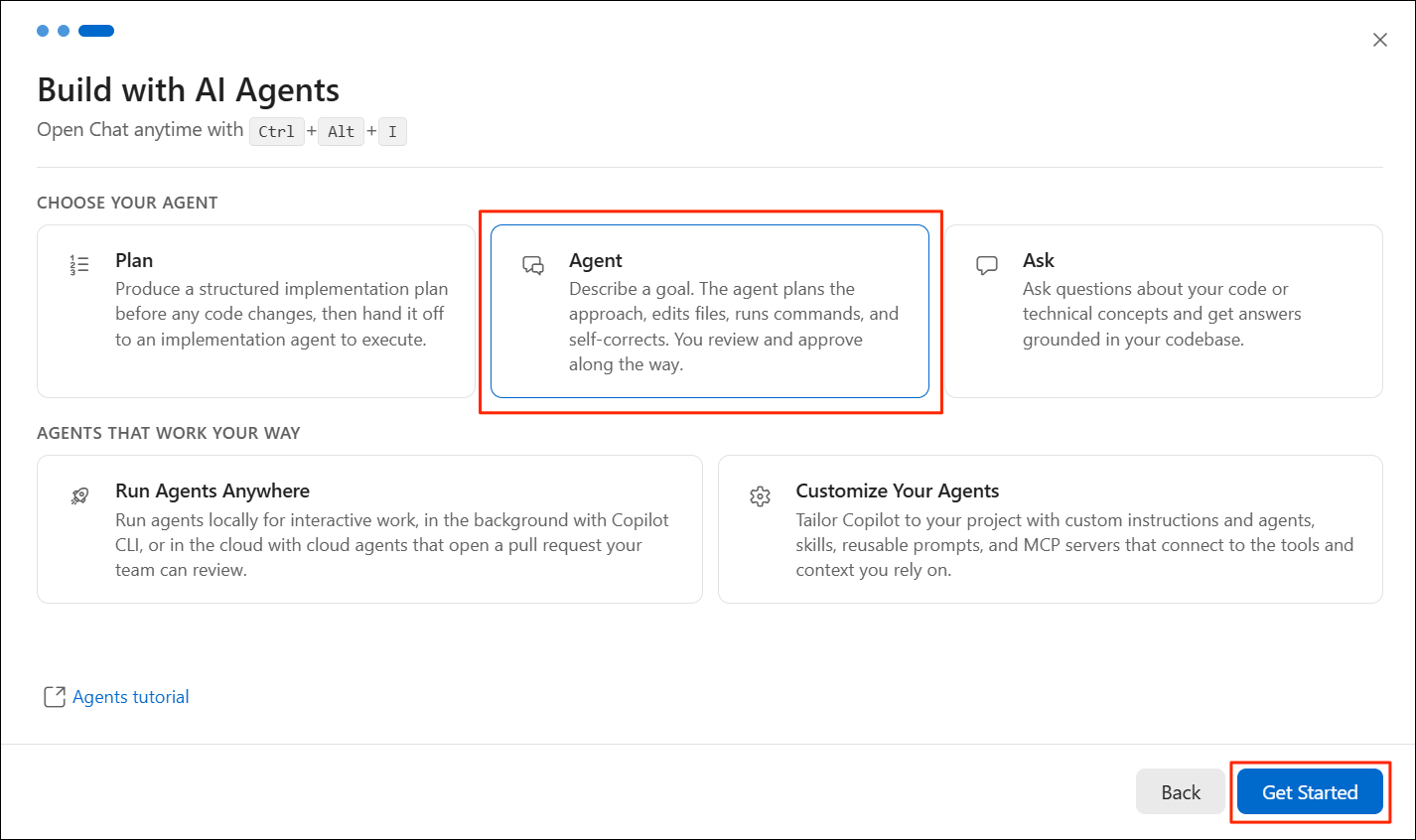Select the current step pill indicator
The image size is (1416, 840).
point(96,31)
